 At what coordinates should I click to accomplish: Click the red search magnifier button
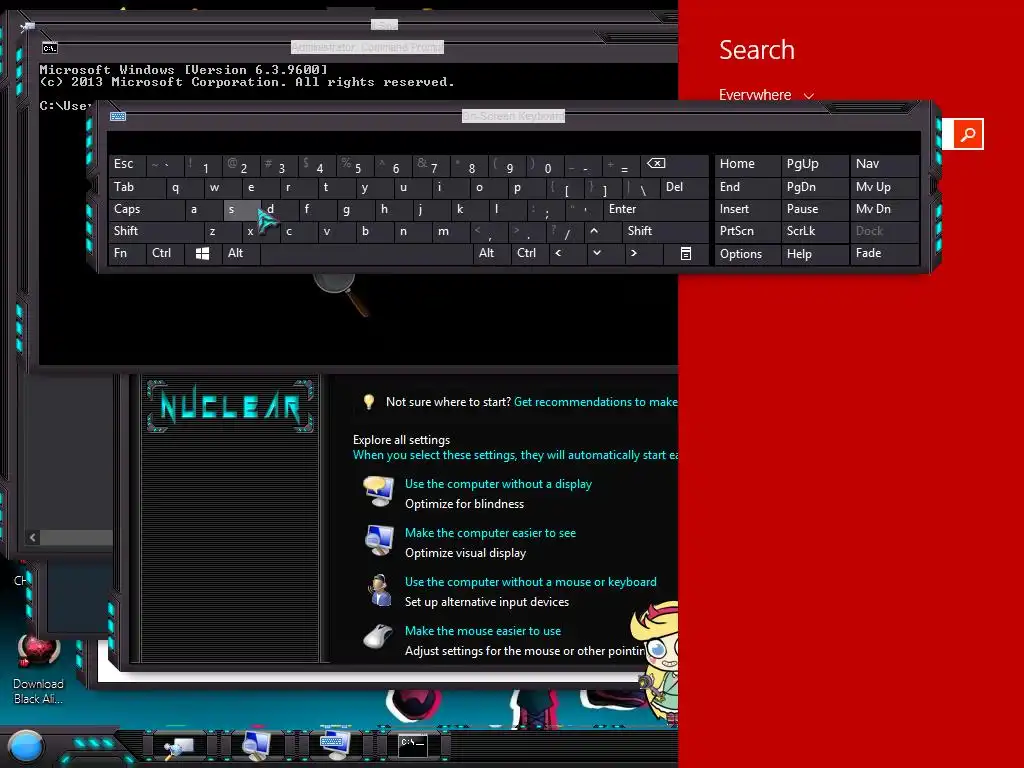(x=968, y=135)
